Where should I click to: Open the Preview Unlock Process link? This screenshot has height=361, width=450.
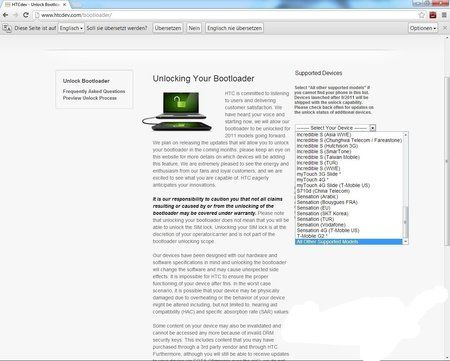pyautogui.click(x=90, y=98)
